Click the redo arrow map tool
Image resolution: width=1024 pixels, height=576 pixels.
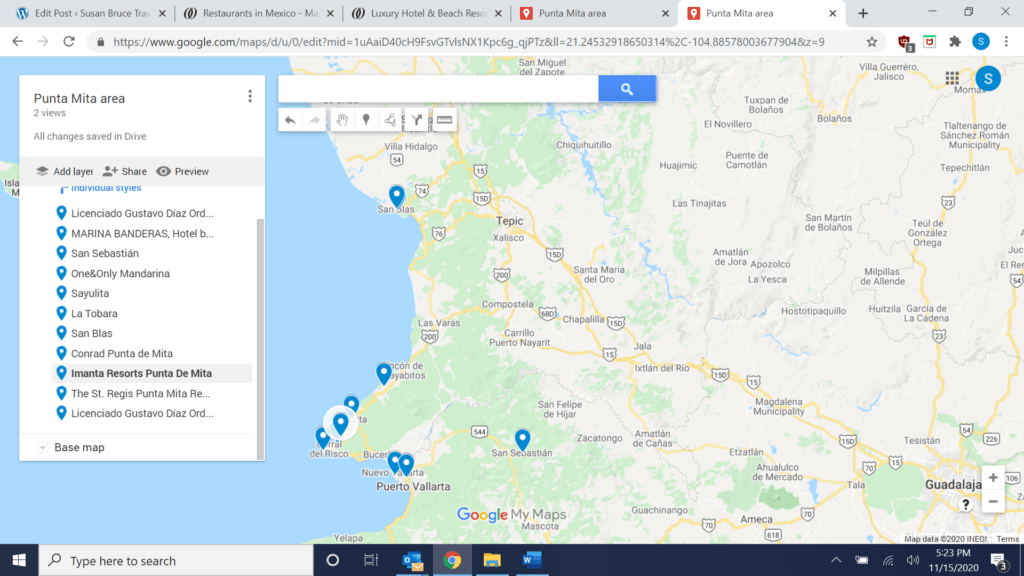point(314,120)
